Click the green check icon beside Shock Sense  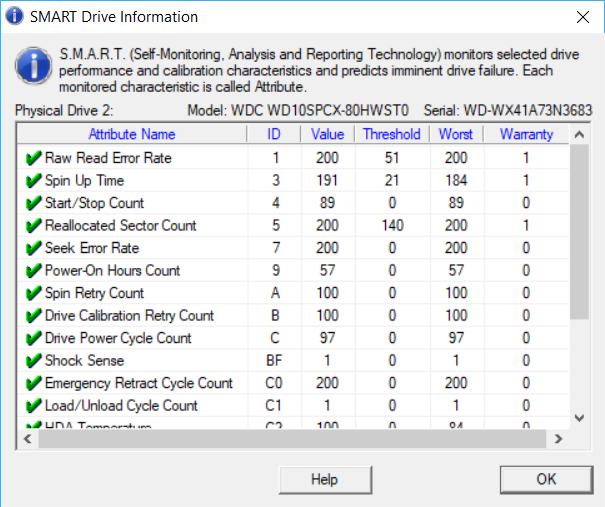click(x=34, y=361)
